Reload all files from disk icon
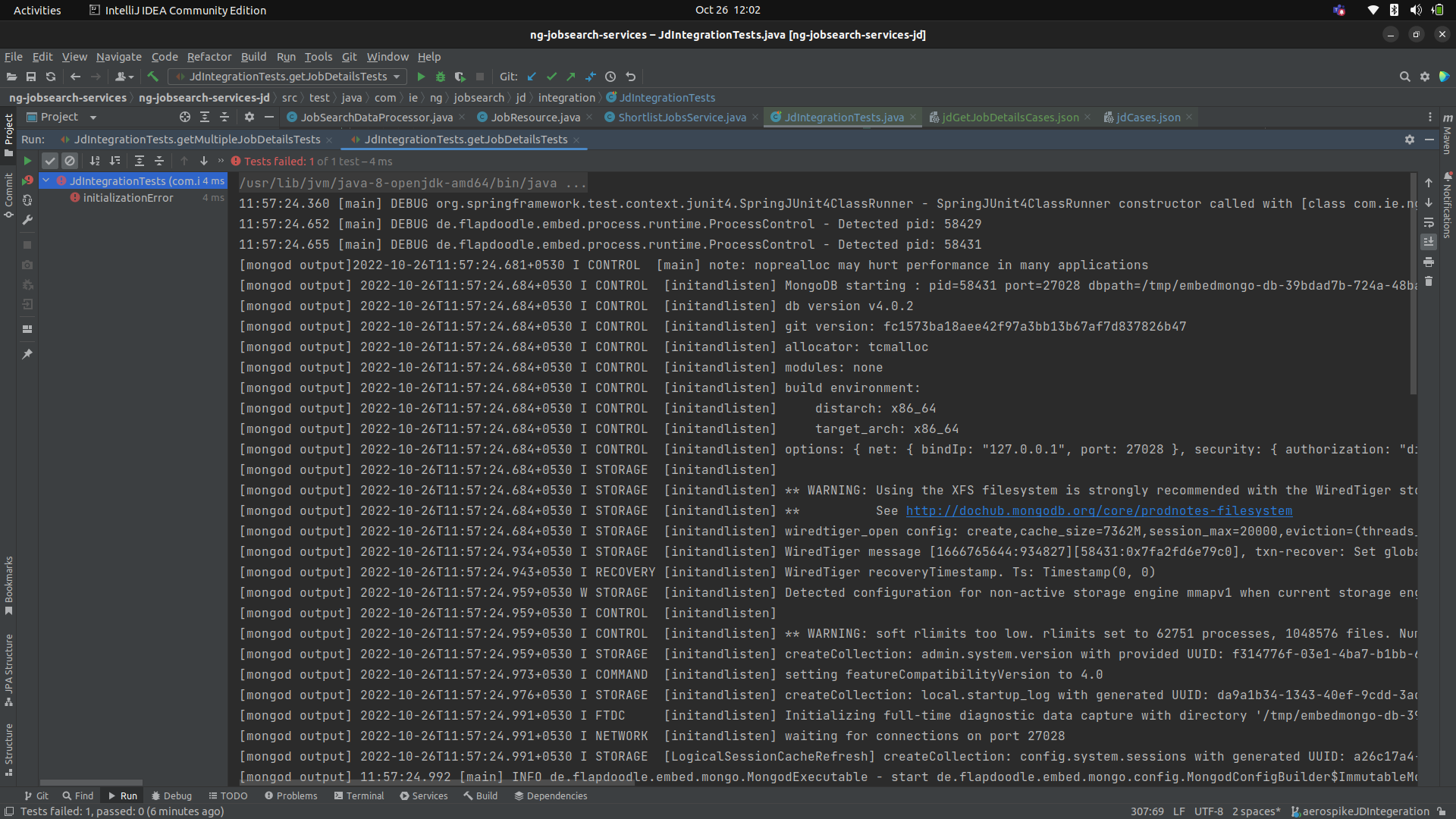The width and height of the screenshot is (1456, 819). click(x=51, y=77)
